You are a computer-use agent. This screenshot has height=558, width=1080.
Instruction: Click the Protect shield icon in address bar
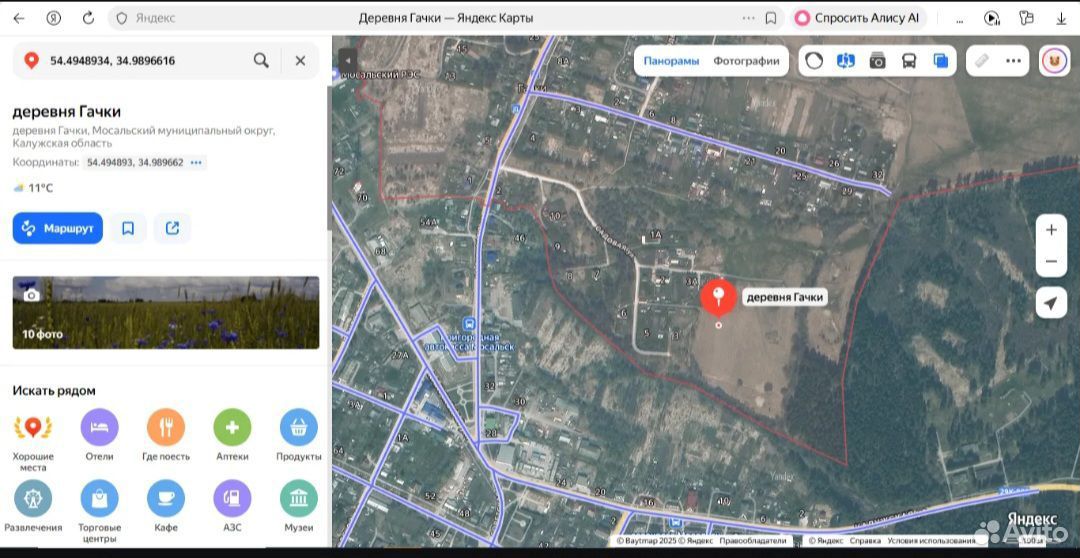tap(122, 19)
